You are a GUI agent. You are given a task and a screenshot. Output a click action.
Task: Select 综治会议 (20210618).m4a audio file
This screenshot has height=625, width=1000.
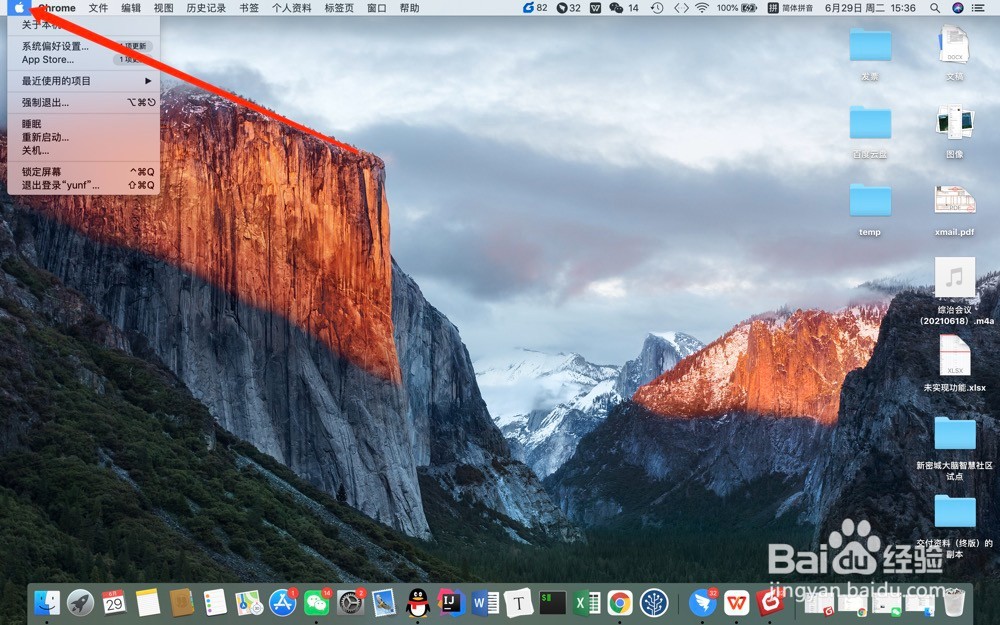click(x=955, y=291)
